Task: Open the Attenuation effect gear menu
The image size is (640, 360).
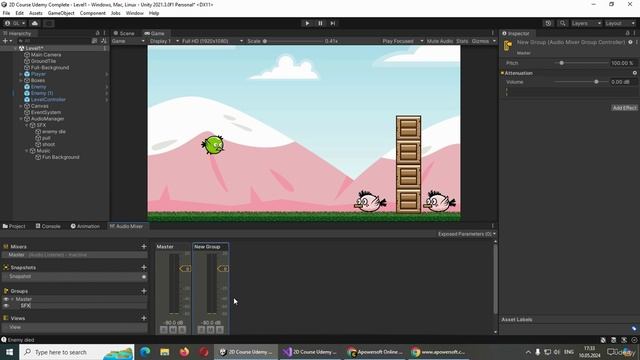Action: [635, 73]
